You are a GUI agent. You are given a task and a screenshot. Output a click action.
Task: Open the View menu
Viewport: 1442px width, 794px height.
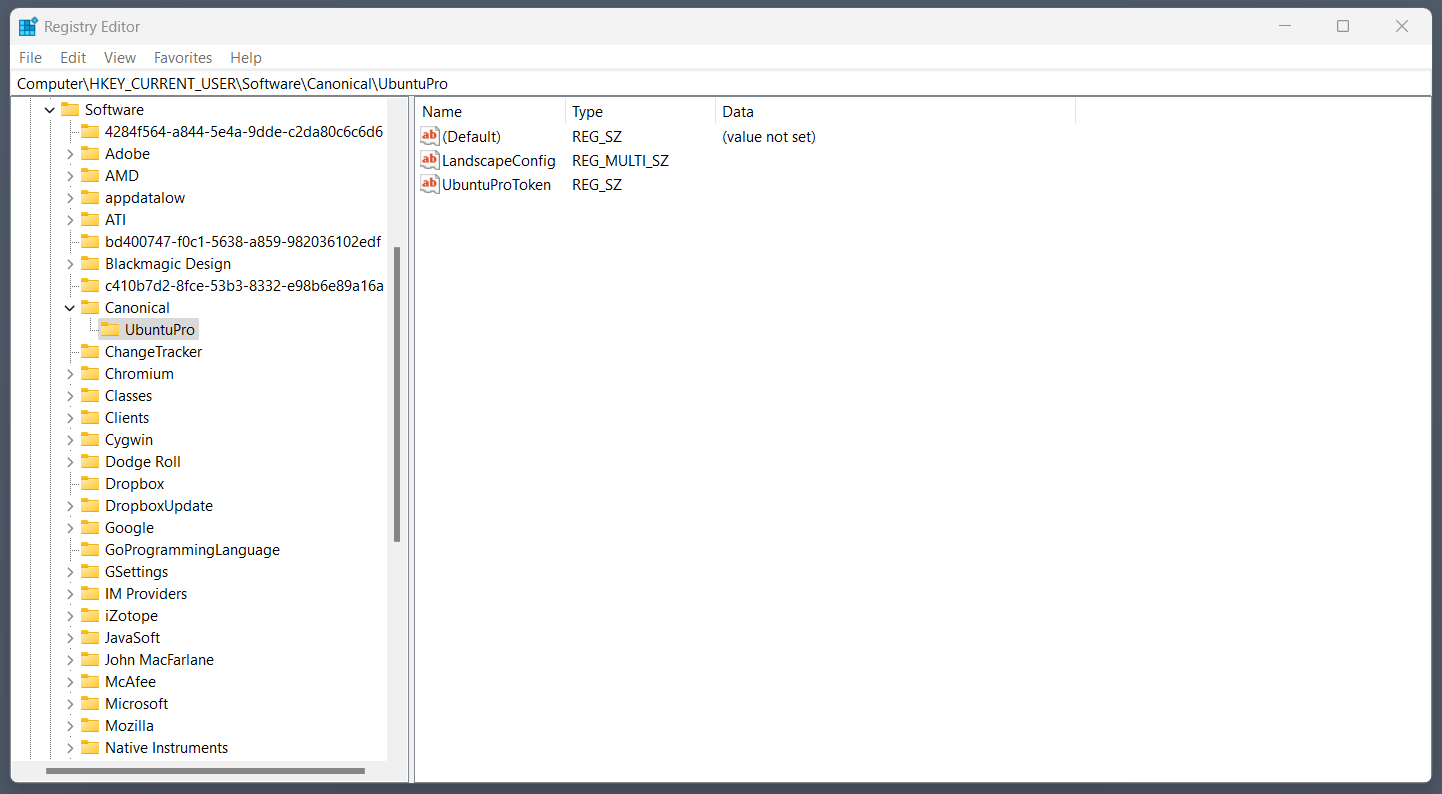click(x=120, y=58)
